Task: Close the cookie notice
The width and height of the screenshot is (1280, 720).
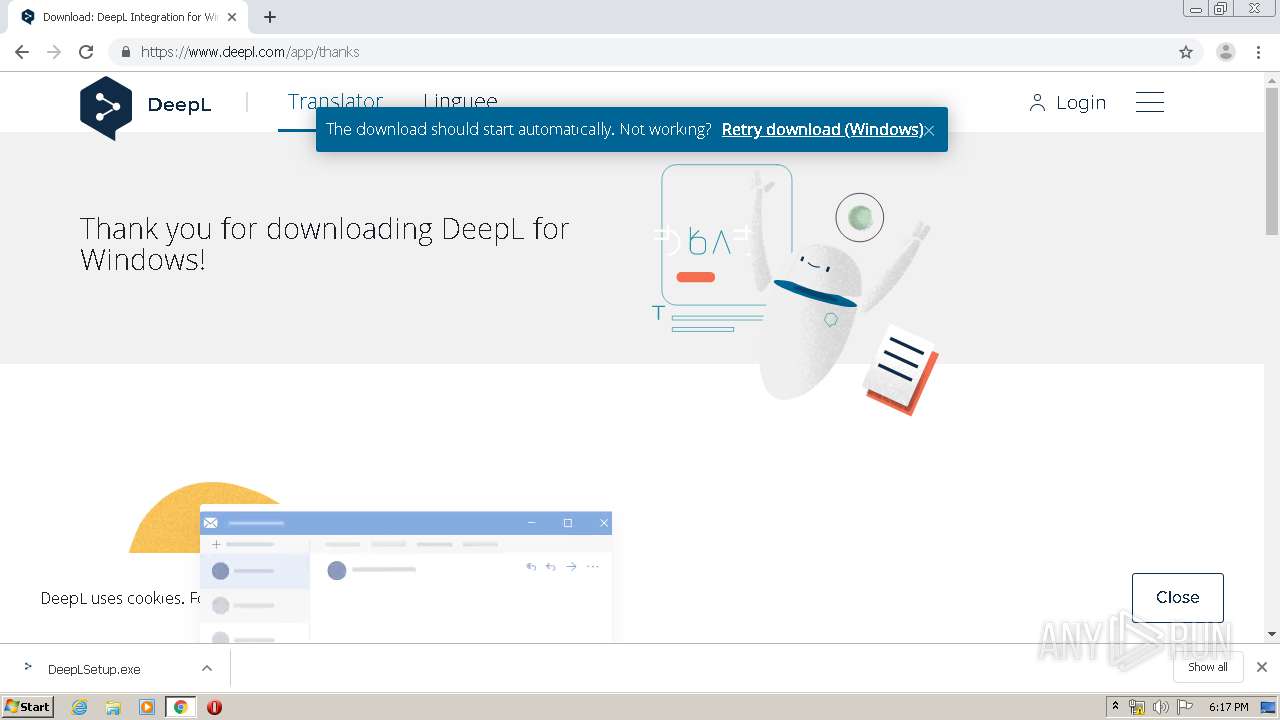Action: (1177, 597)
